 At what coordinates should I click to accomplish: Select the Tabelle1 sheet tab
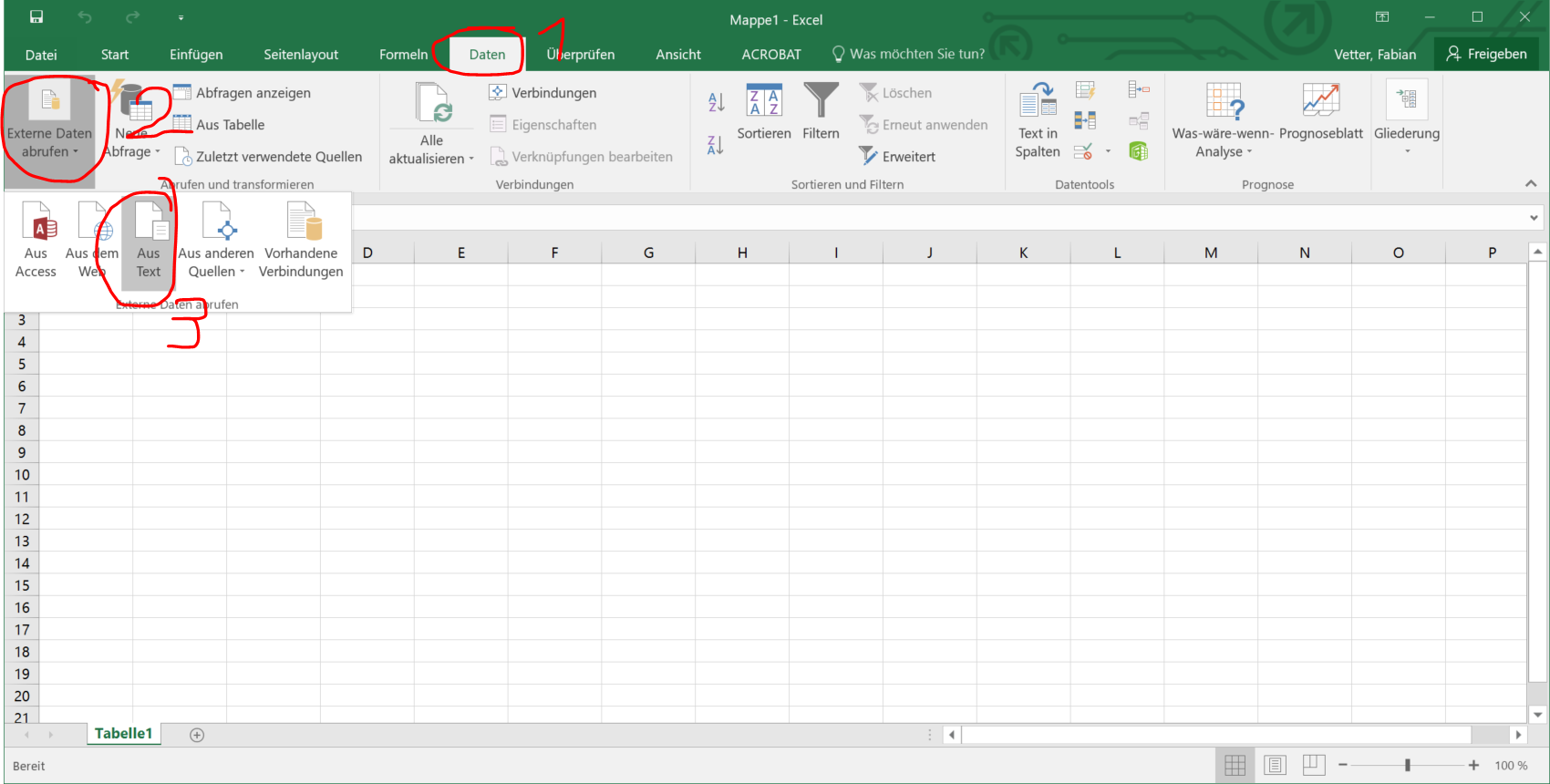pyautogui.click(x=123, y=734)
